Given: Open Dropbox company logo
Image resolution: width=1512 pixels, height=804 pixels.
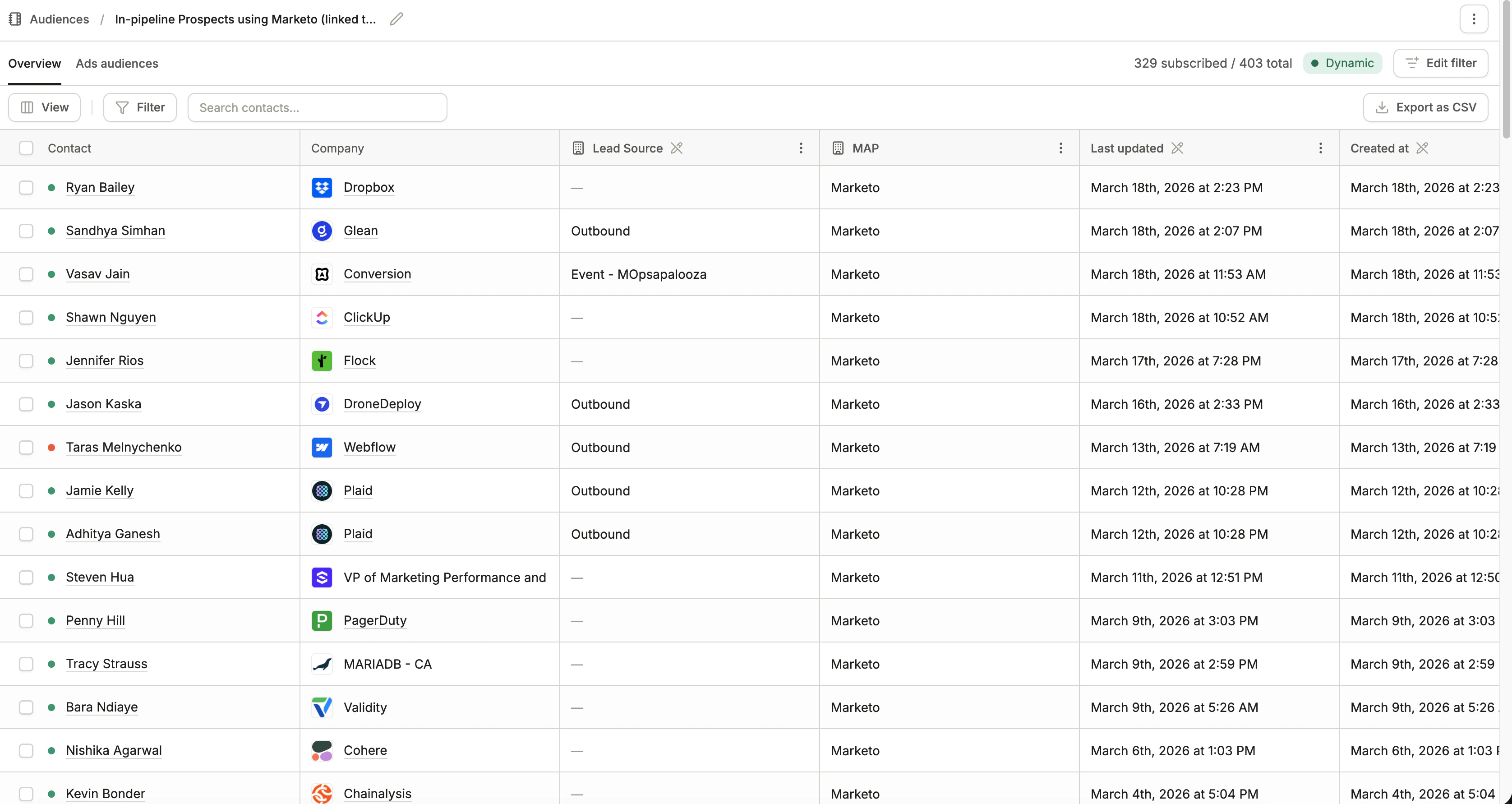Looking at the screenshot, I should coord(322,187).
